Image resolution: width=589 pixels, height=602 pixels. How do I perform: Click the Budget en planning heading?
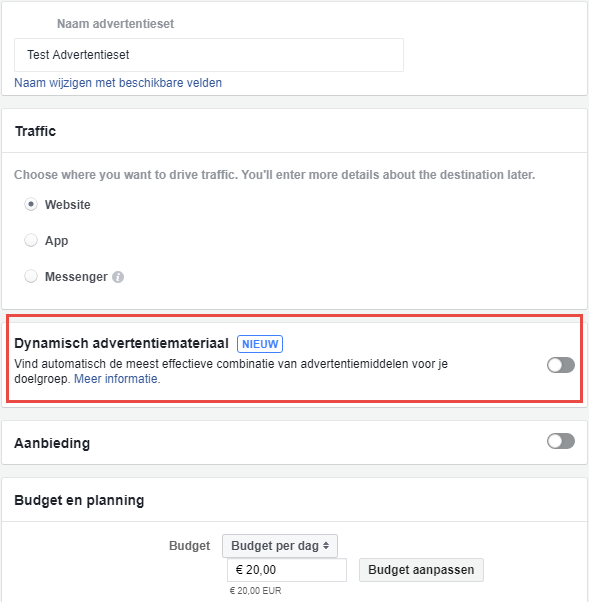pyautogui.click(x=79, y=500)
